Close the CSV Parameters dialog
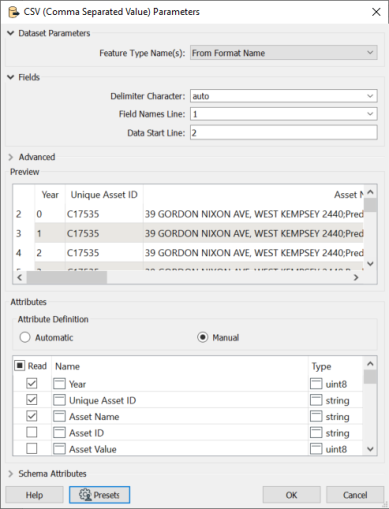The width and height of the screenshot is (389, 509). coord(376,12)
